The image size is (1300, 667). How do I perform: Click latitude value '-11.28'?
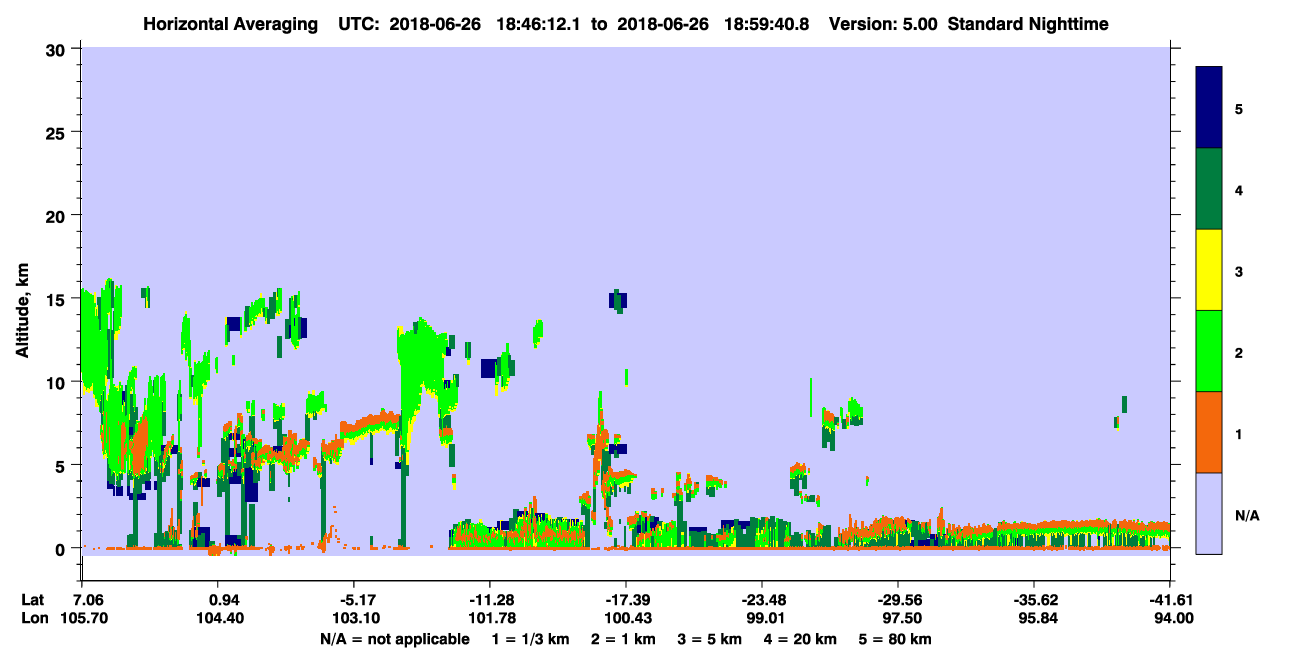click(x=489, y=600)
